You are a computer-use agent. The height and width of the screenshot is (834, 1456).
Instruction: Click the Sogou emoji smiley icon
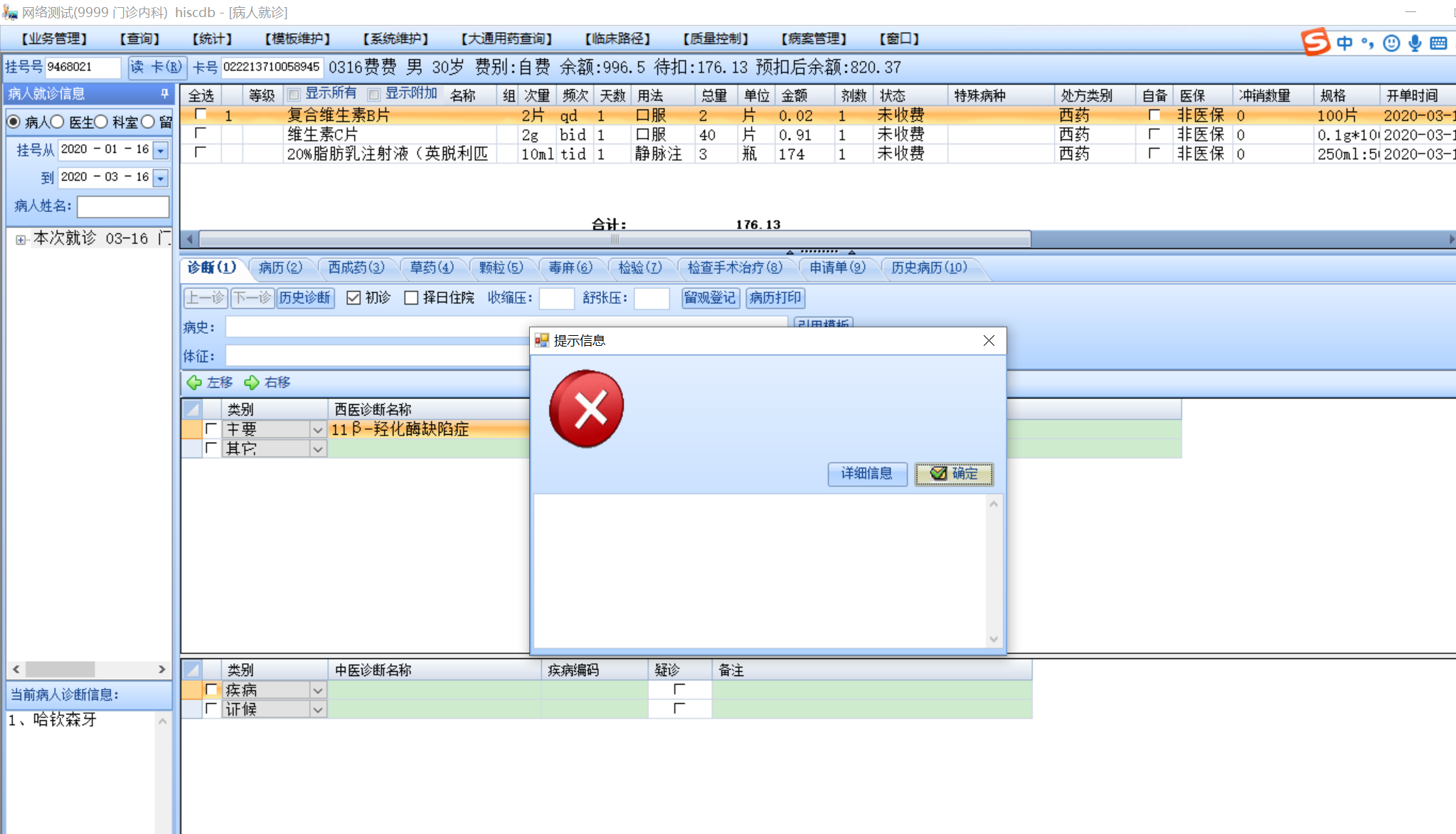coord(1391,43)
